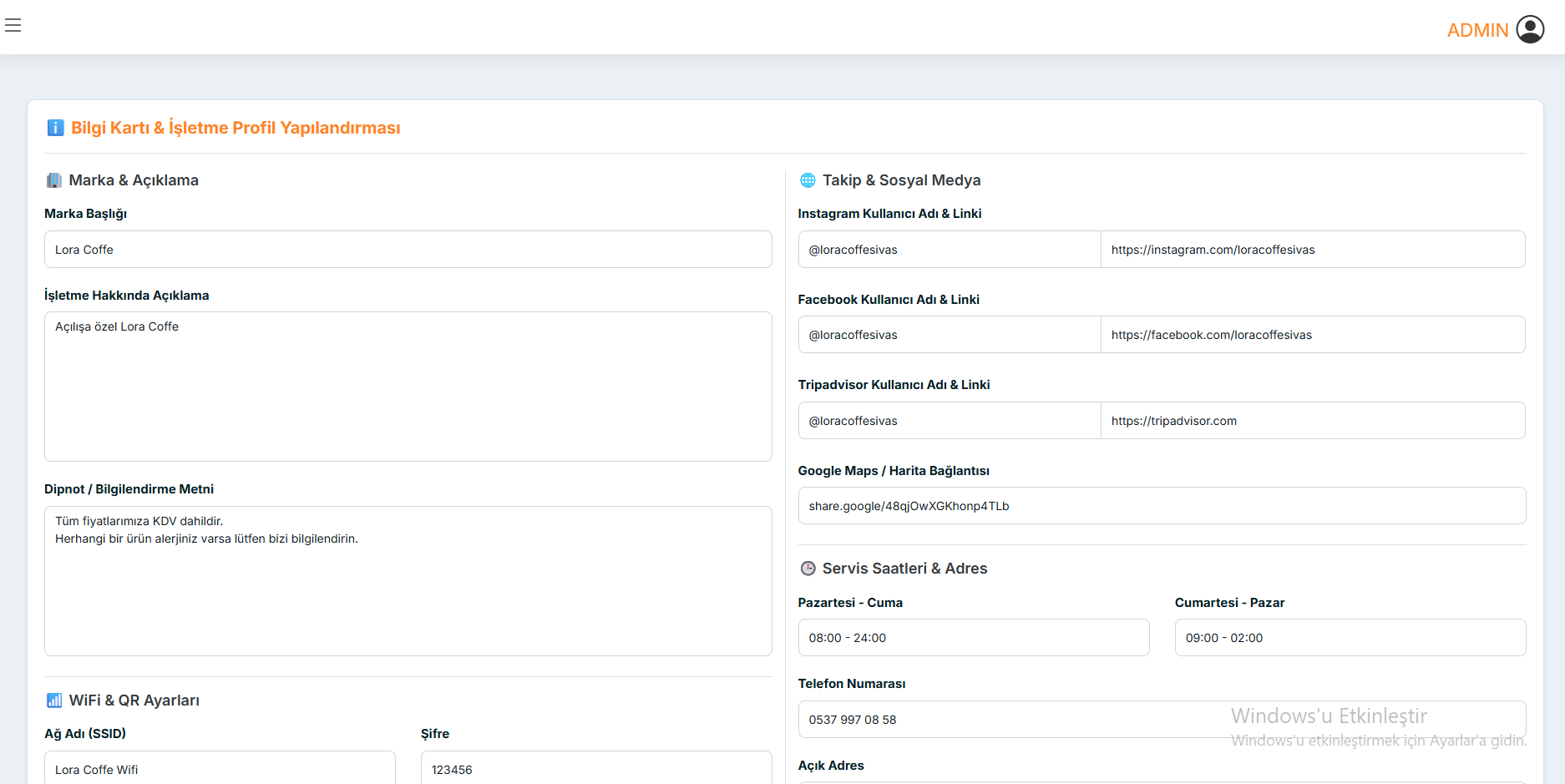Focus the Marka Başlığı field with Lora Coffe
1565x784 pixels.
tap(408, 250)
